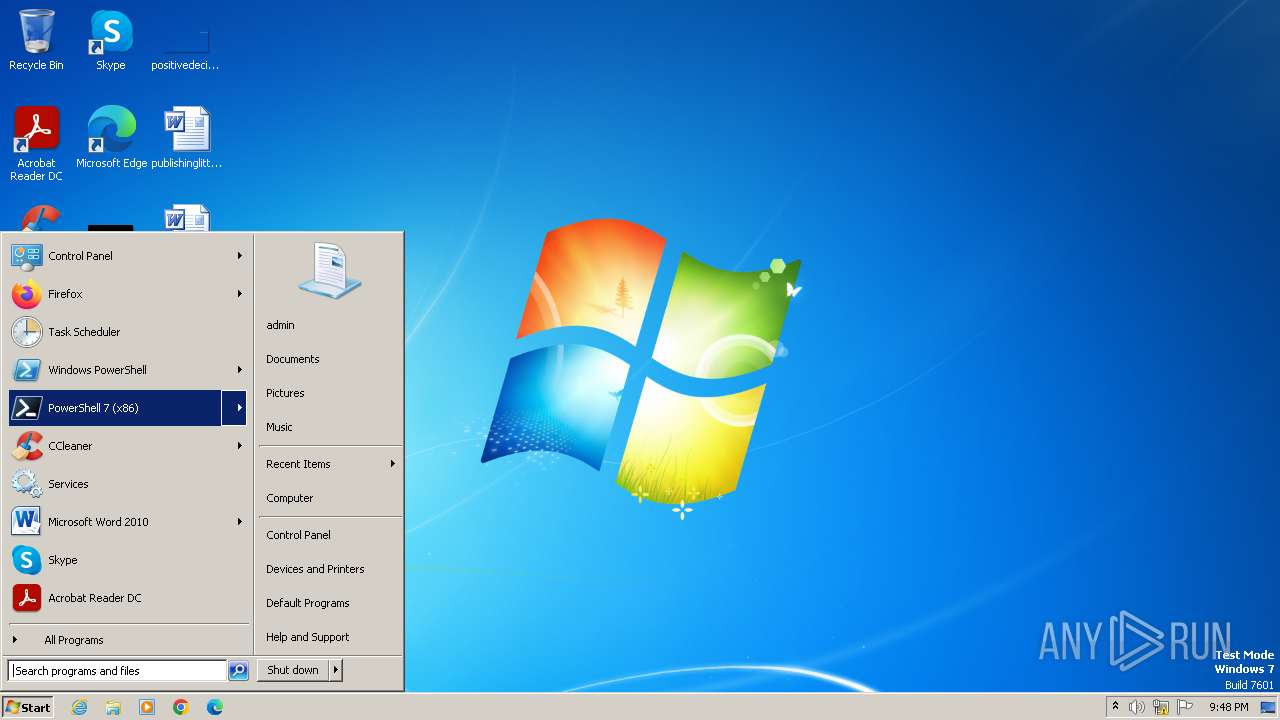Click the Search programs and files box
The width and height of the screenshot is (1280, 720).
tap(117, 671)
